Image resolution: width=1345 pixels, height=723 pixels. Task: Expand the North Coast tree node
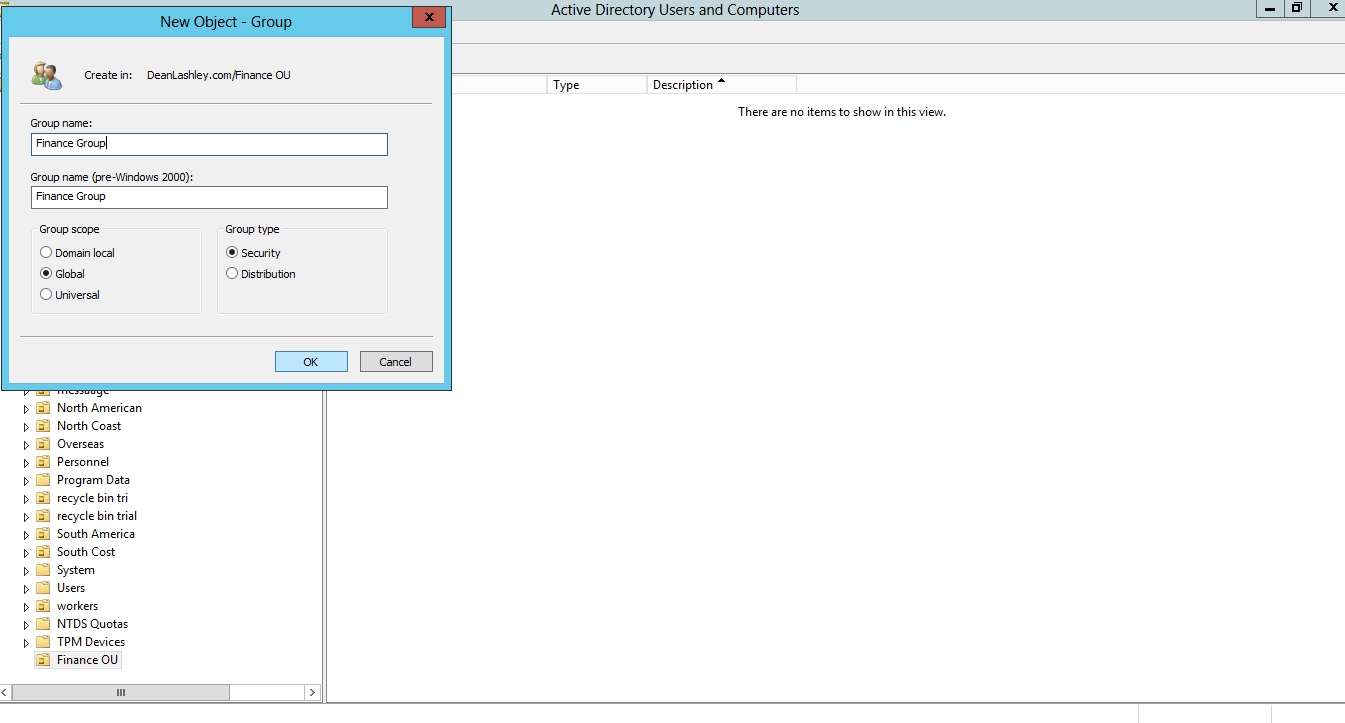point(27,427)
